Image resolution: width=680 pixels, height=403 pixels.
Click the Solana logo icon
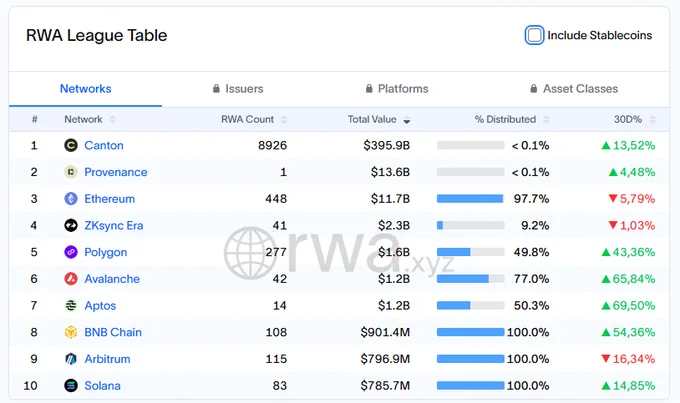tap(71, 386)
